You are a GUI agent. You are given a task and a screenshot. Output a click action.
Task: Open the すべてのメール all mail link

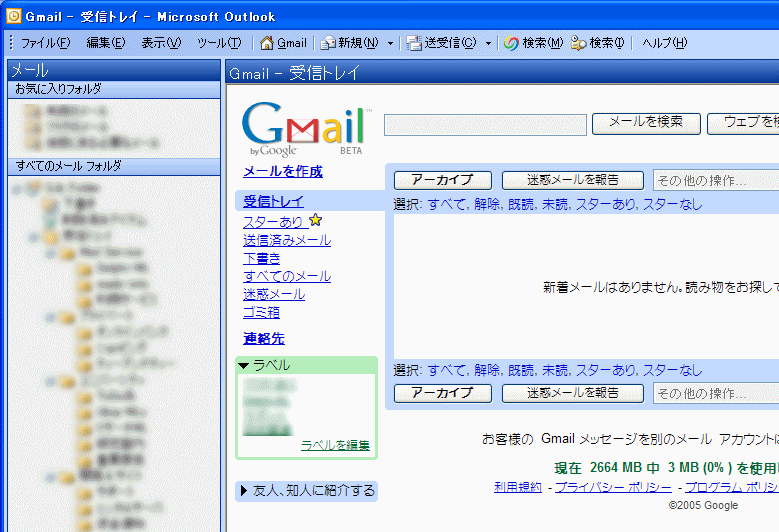(287, 276)
